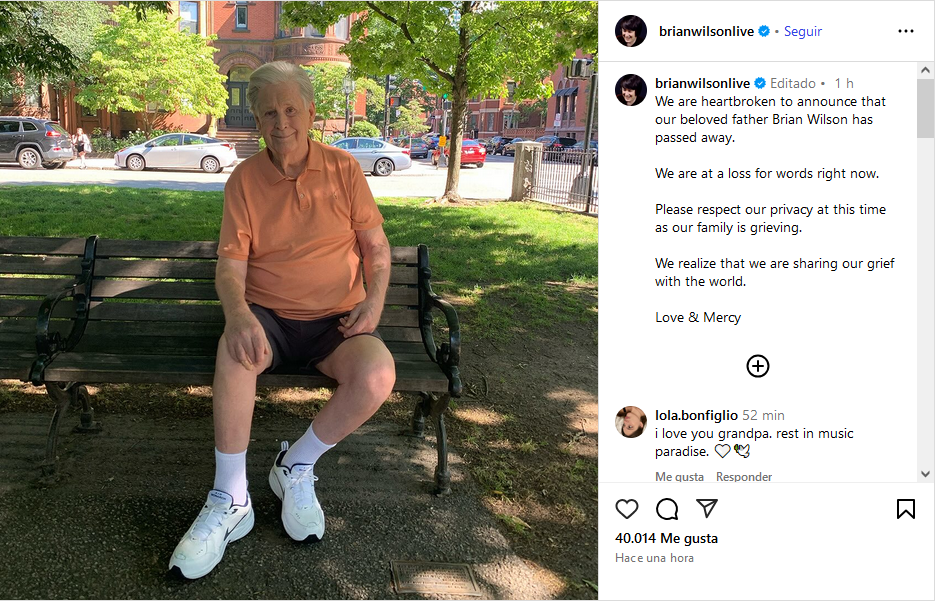Load more comments with plus circle
The image size is (936, 602).
click(x=758, y=366)
